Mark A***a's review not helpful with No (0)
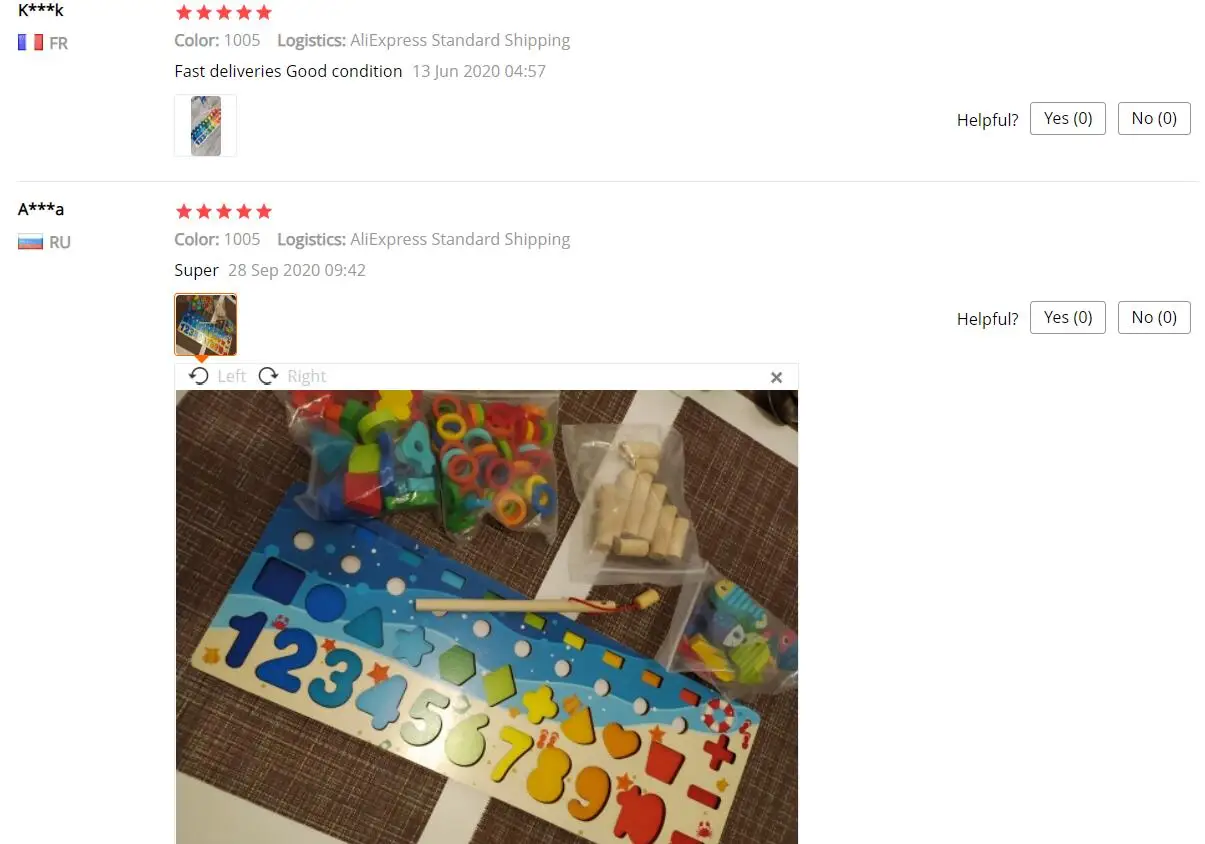The width and height of the screenshot is (1205, 844). 1154,317
